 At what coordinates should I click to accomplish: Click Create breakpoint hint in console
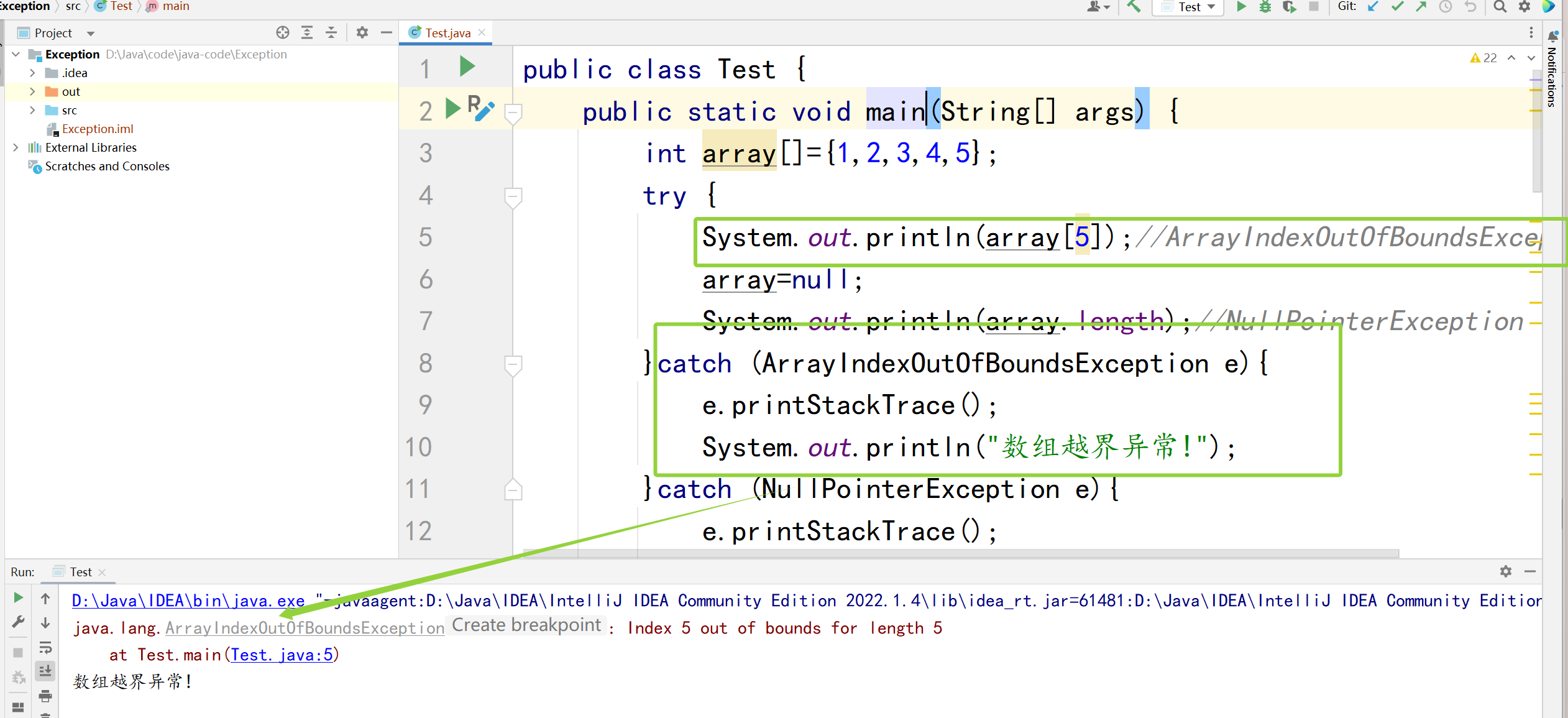526,625
